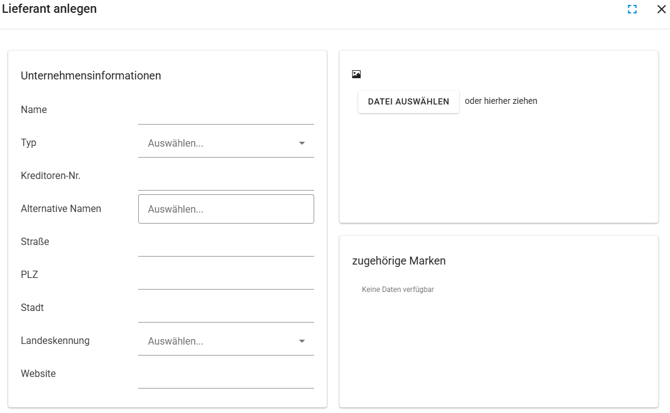
Task: Click the Lieferant anlegen dialog title
Action: tap(49, 9)
